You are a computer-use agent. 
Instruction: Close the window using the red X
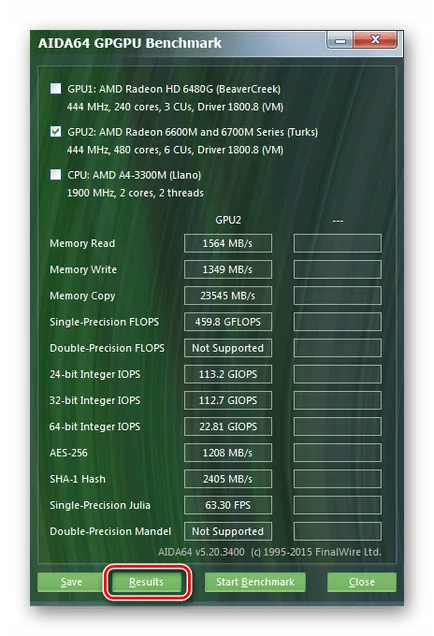pos(376,40)
